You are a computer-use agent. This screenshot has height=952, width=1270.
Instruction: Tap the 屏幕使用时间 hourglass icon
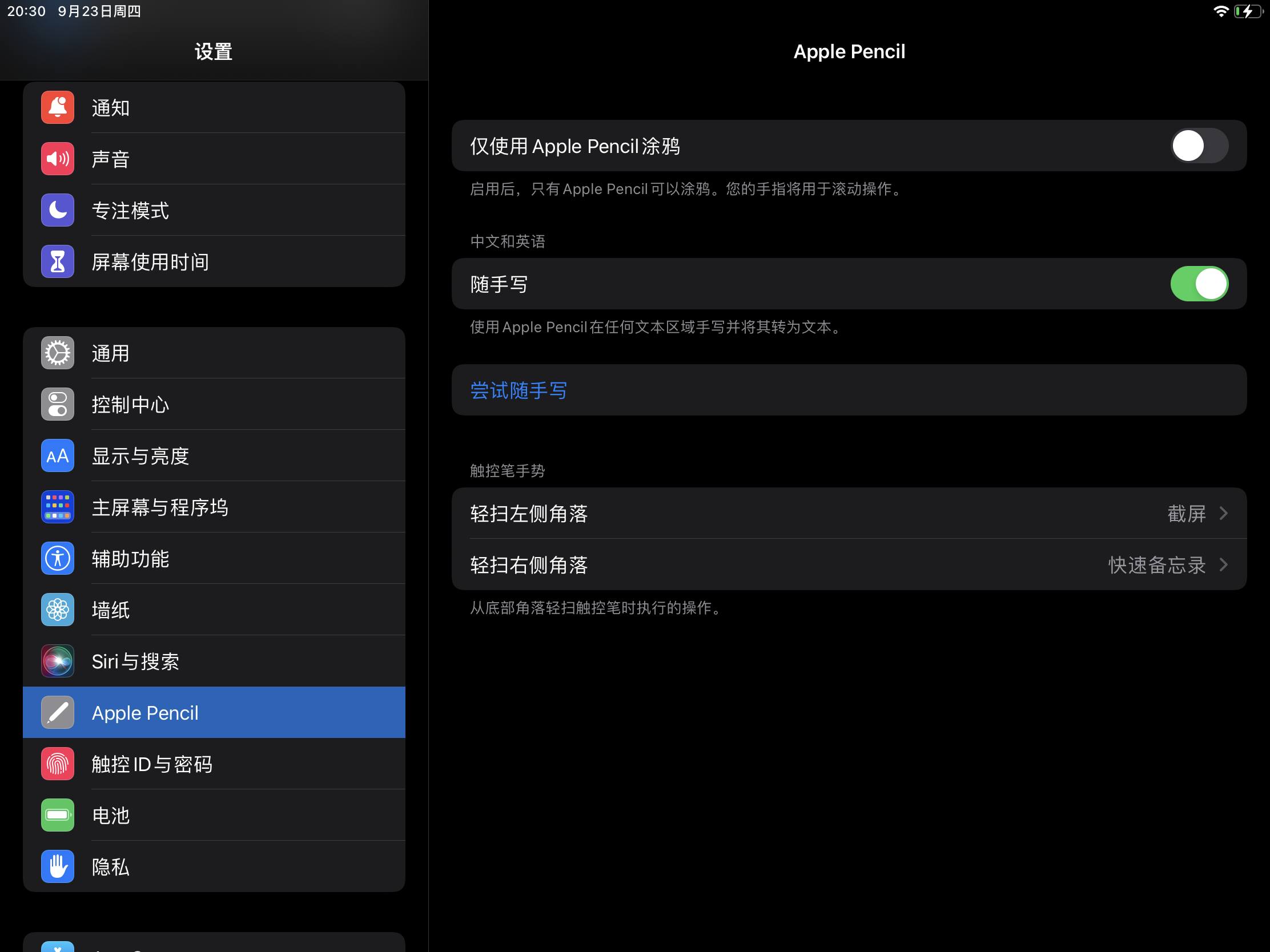(58, 261)
